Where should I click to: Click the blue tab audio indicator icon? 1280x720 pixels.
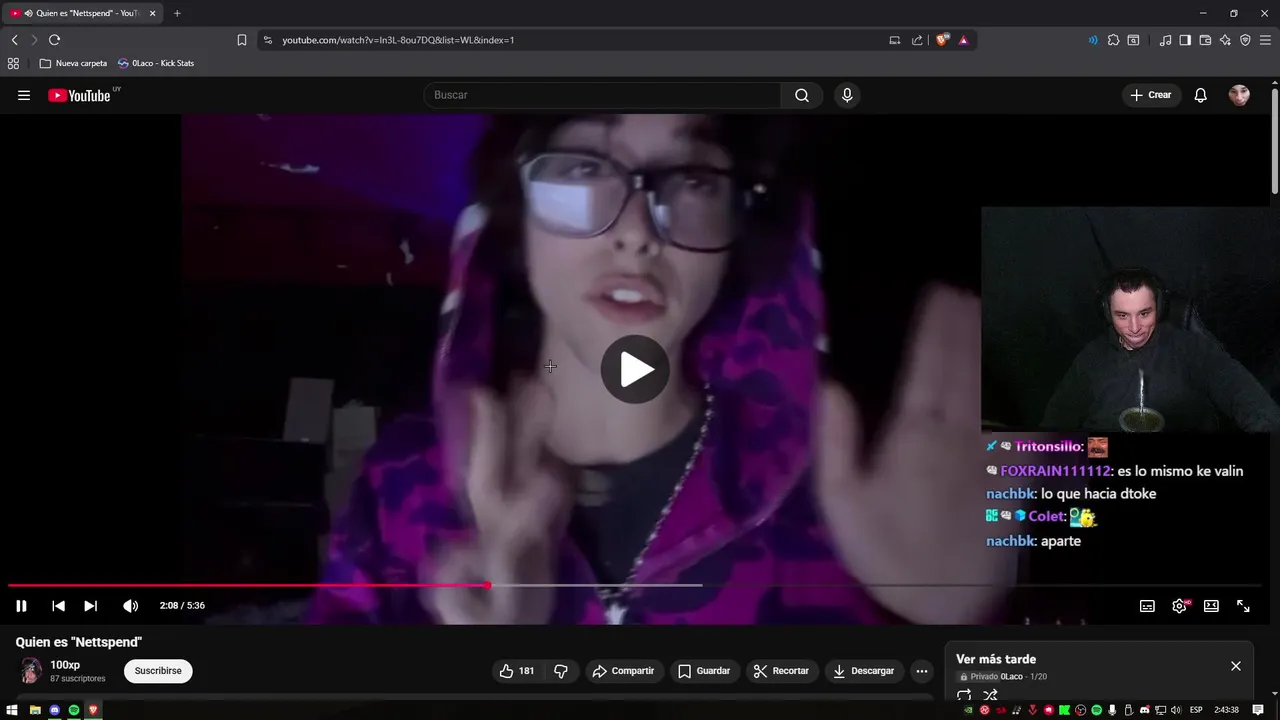(1092, 40)
